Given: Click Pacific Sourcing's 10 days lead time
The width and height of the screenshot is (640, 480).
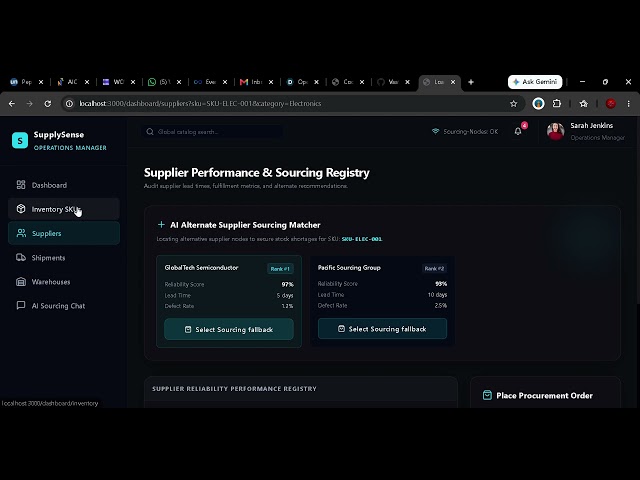Looking at the screenshot, I should [x=437, y=294].
